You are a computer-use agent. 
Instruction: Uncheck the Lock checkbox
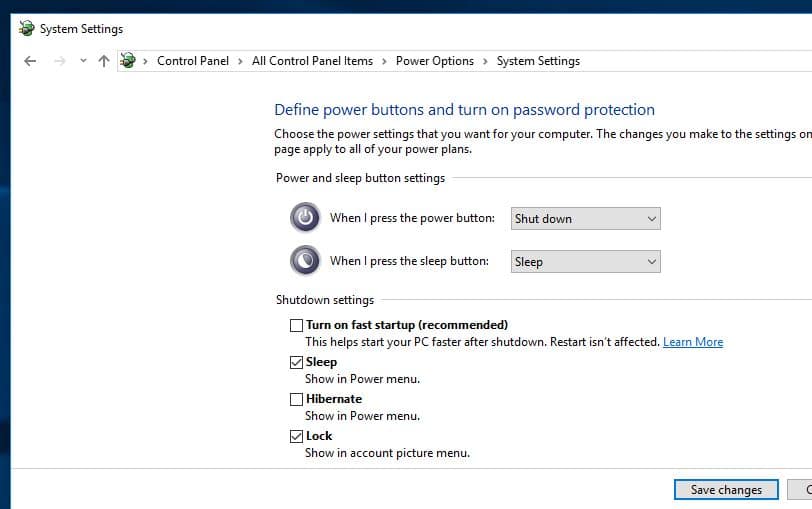point(296,436)
